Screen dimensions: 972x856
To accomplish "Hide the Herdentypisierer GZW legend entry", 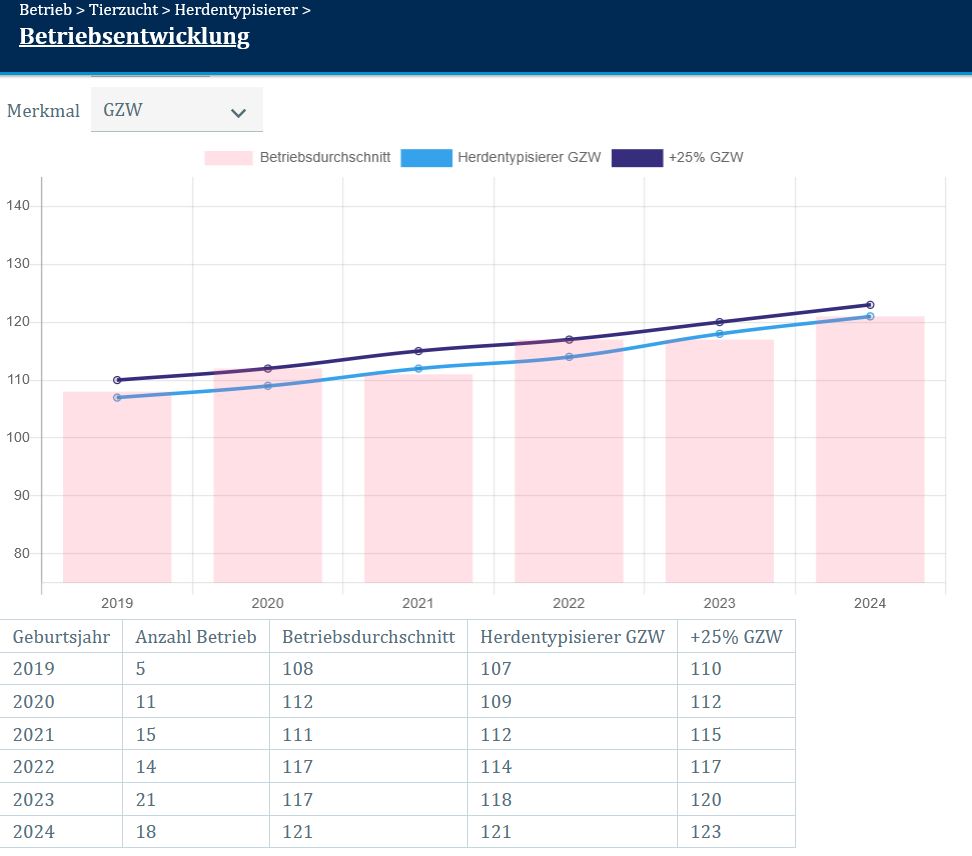I will click(x=501, y=158).
